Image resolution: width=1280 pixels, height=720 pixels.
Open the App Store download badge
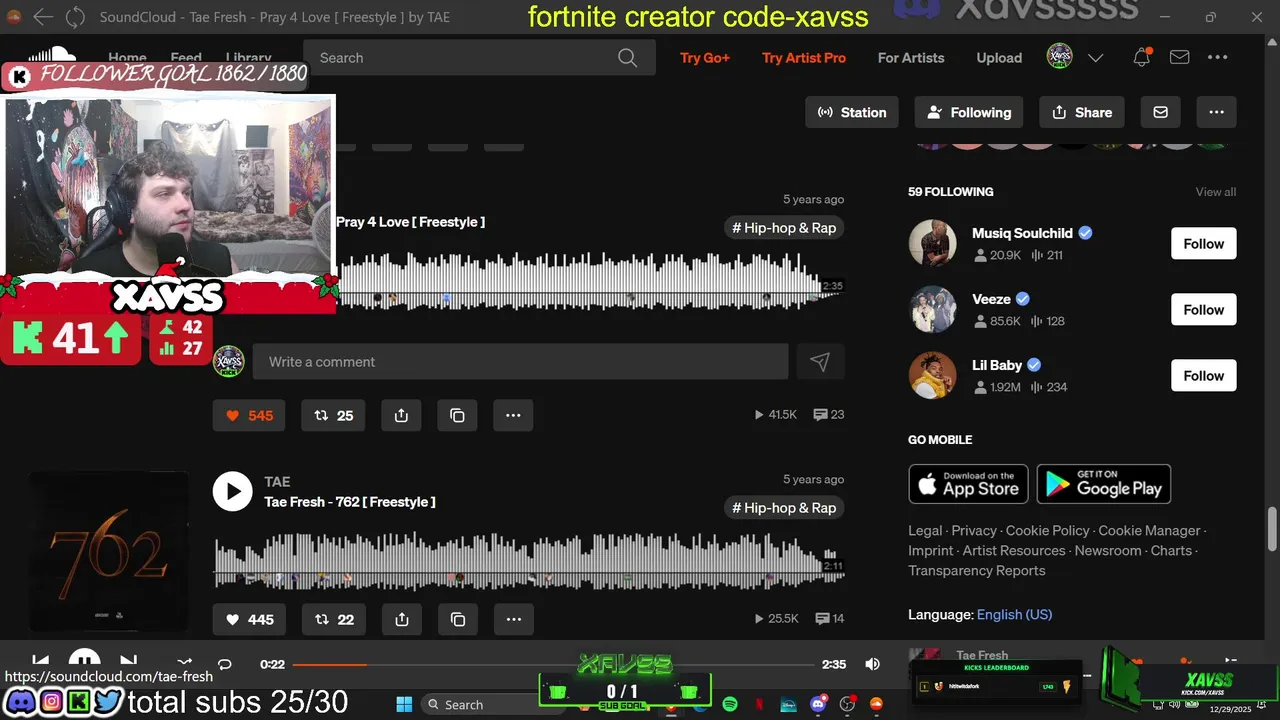[x=968, y=484]
